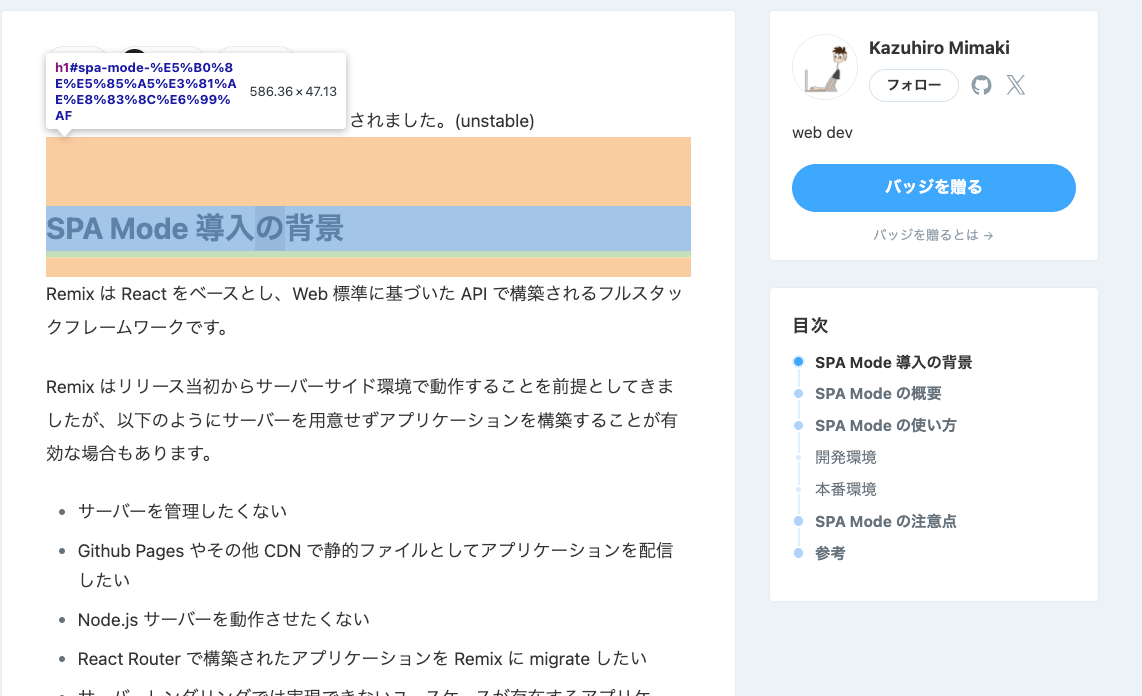Jump to SPA Mode の概要 in the table of contents
This screenshot has width=1142, height=696.
coord(878,394)
